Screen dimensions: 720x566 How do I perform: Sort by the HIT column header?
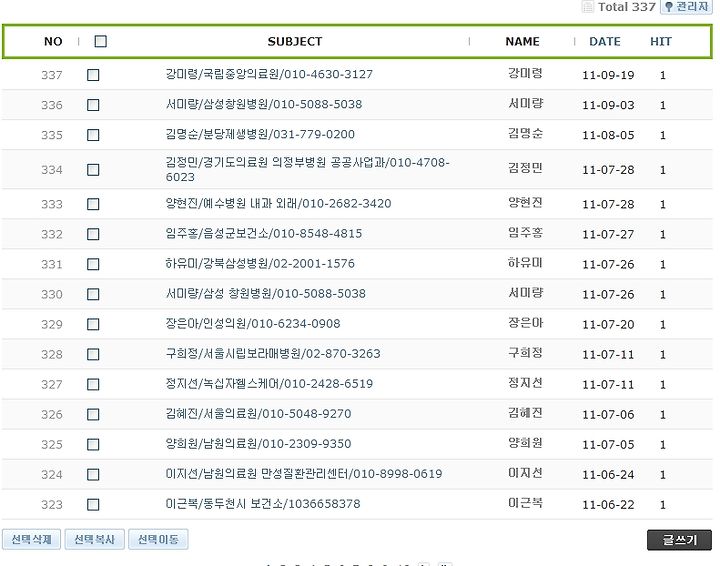click(661, 41)
